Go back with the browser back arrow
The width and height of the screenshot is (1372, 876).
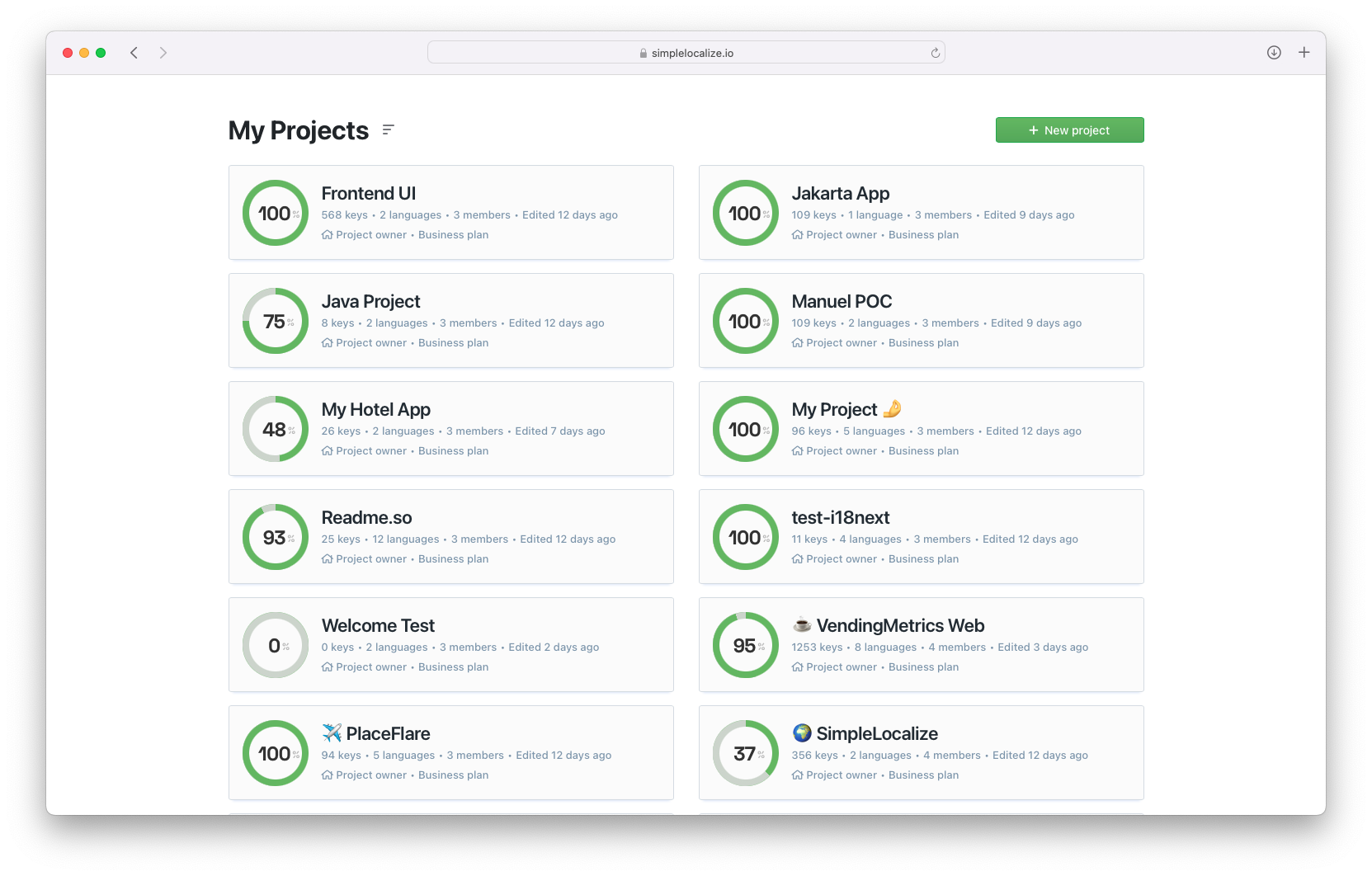pyautogui.click(x=134, y=53)
